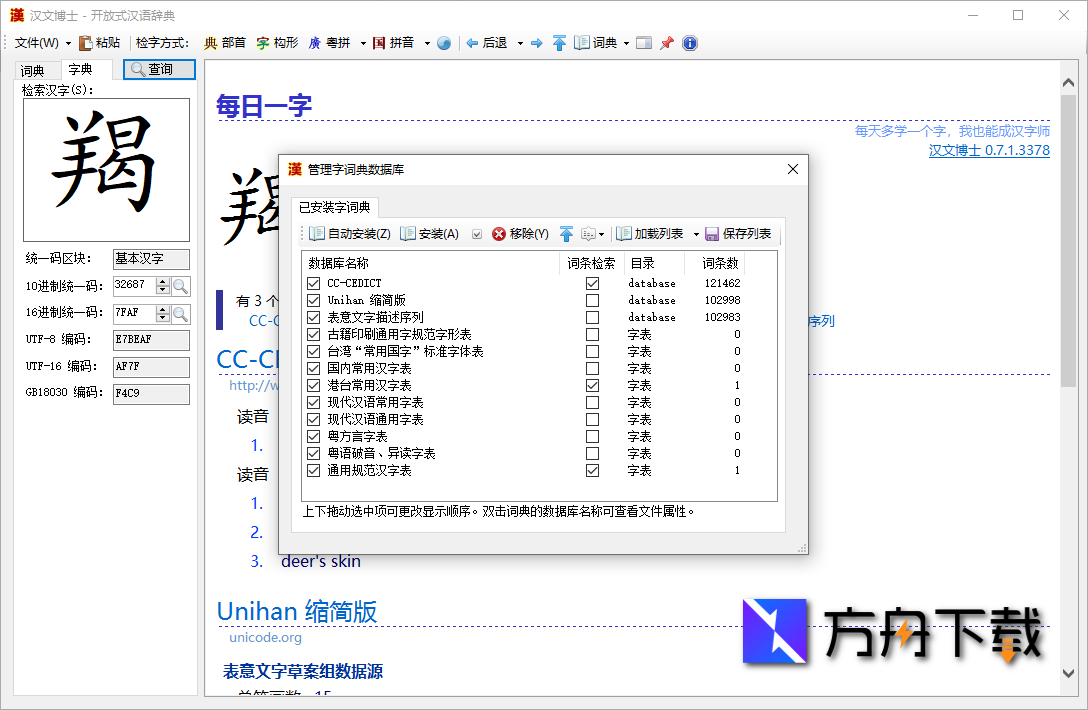
Task: Uncheck the CC-CEDICT database entry
Action: [314, 283]
